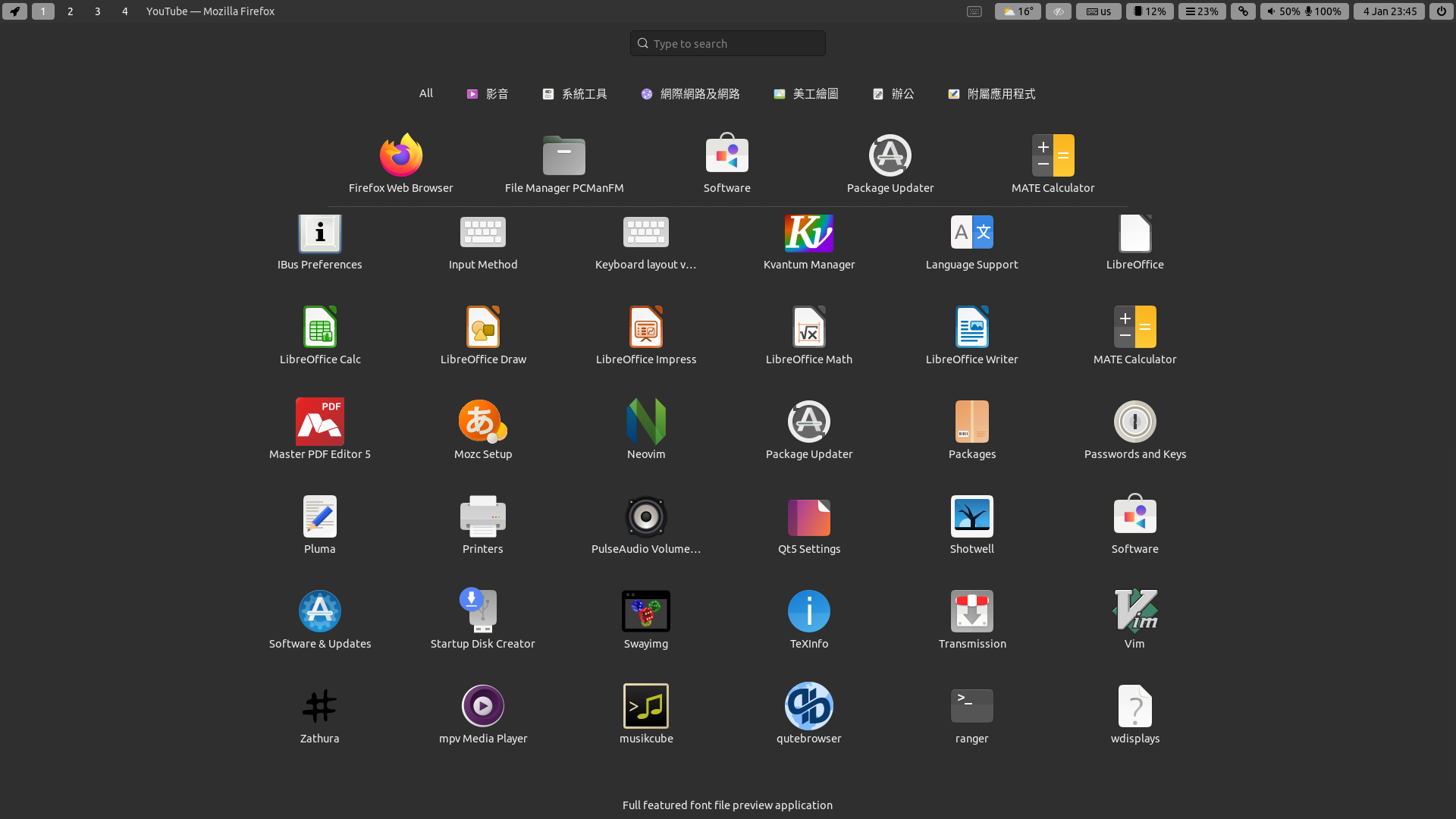
Task: Launch Startup Disk Creator
Action: [x=483, y=620]
